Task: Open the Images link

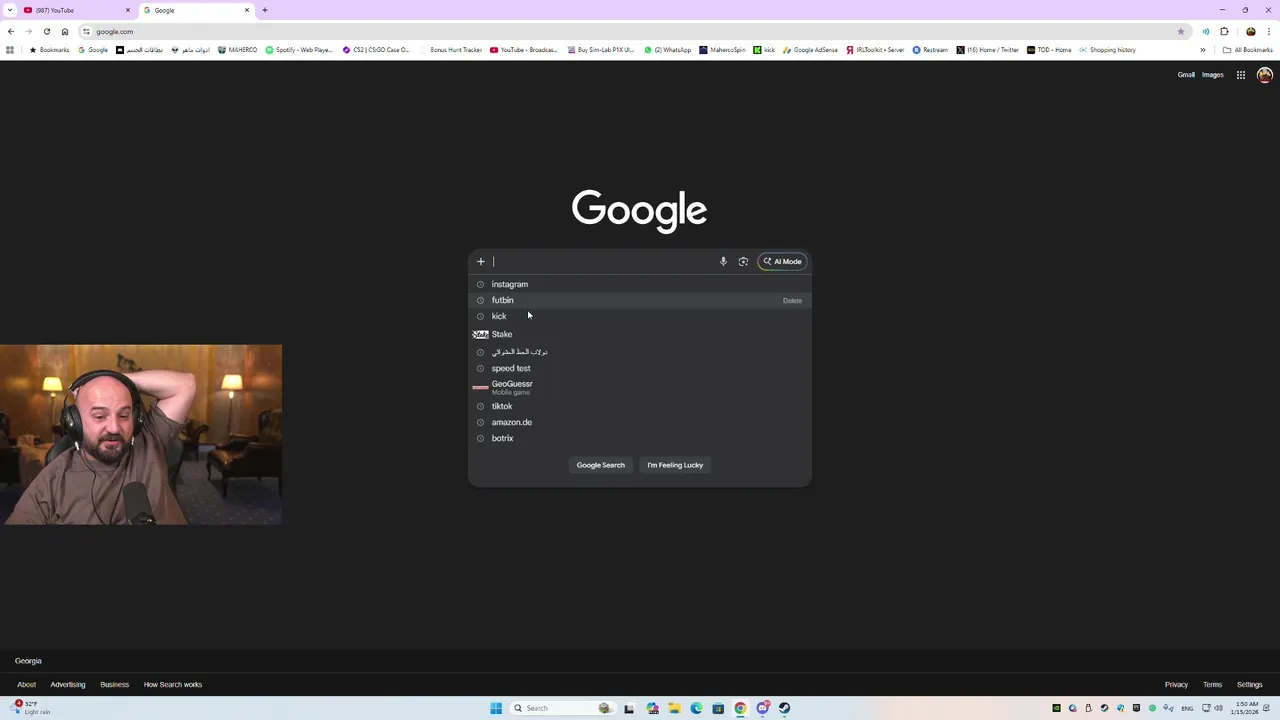Action: (x=1213, y=75)
